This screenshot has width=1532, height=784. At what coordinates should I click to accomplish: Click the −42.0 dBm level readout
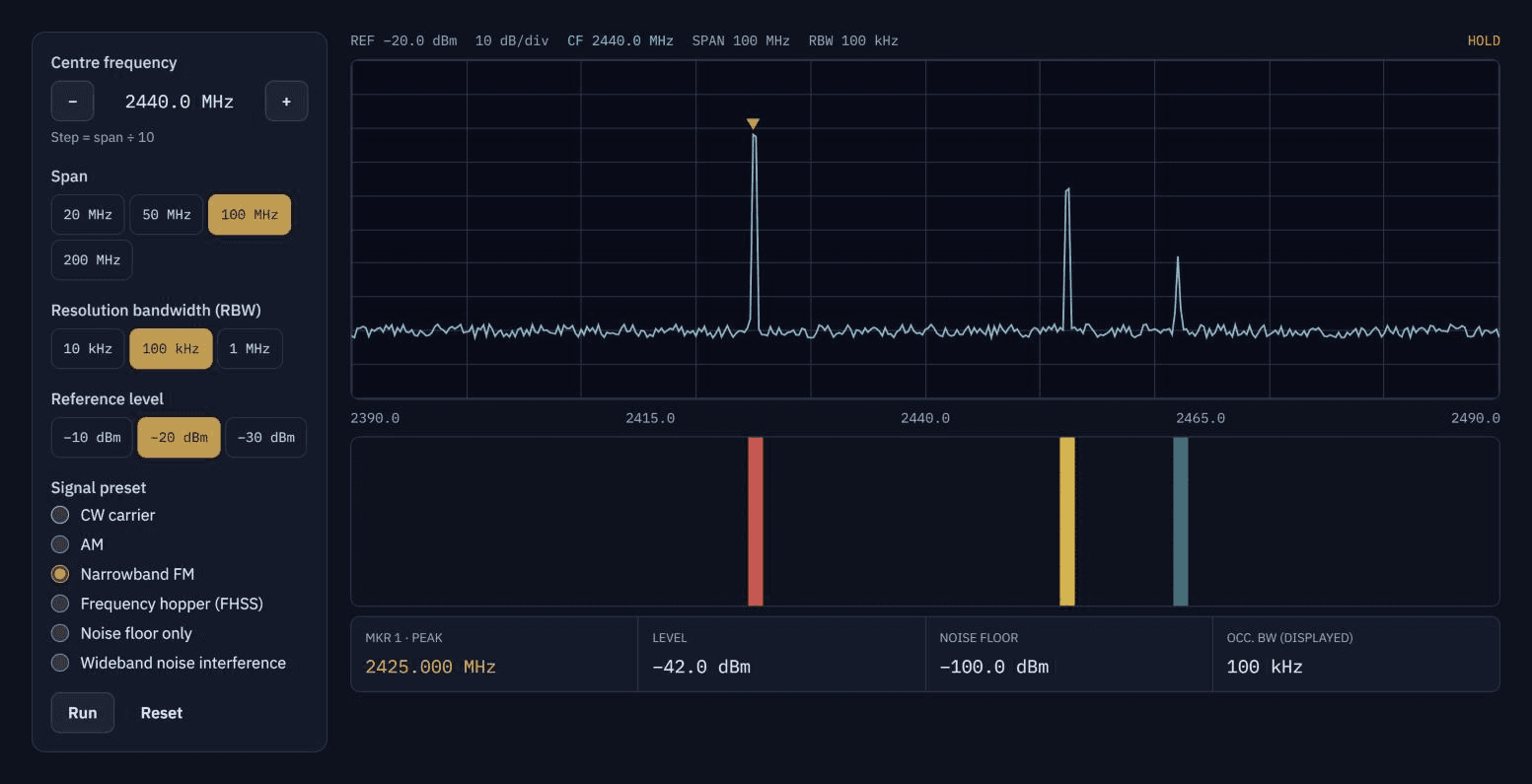701,667
